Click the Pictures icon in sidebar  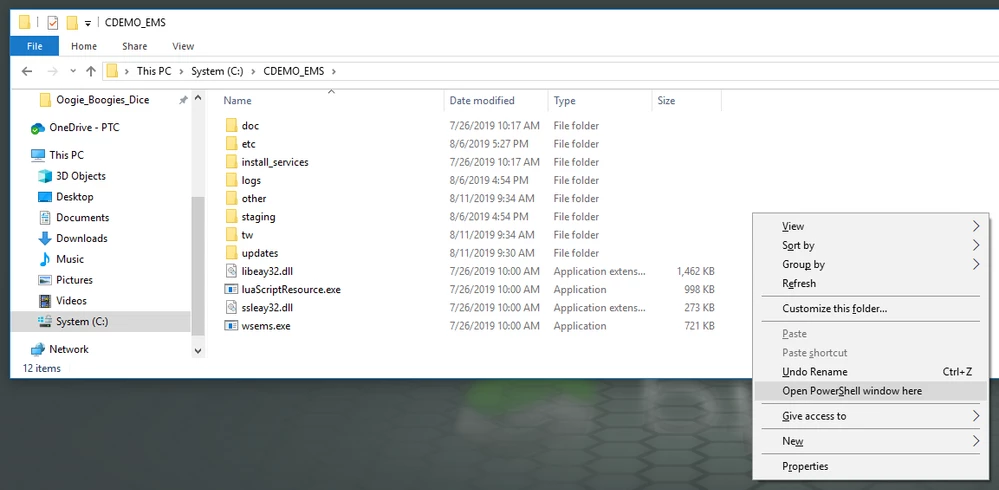click(45, 280)
